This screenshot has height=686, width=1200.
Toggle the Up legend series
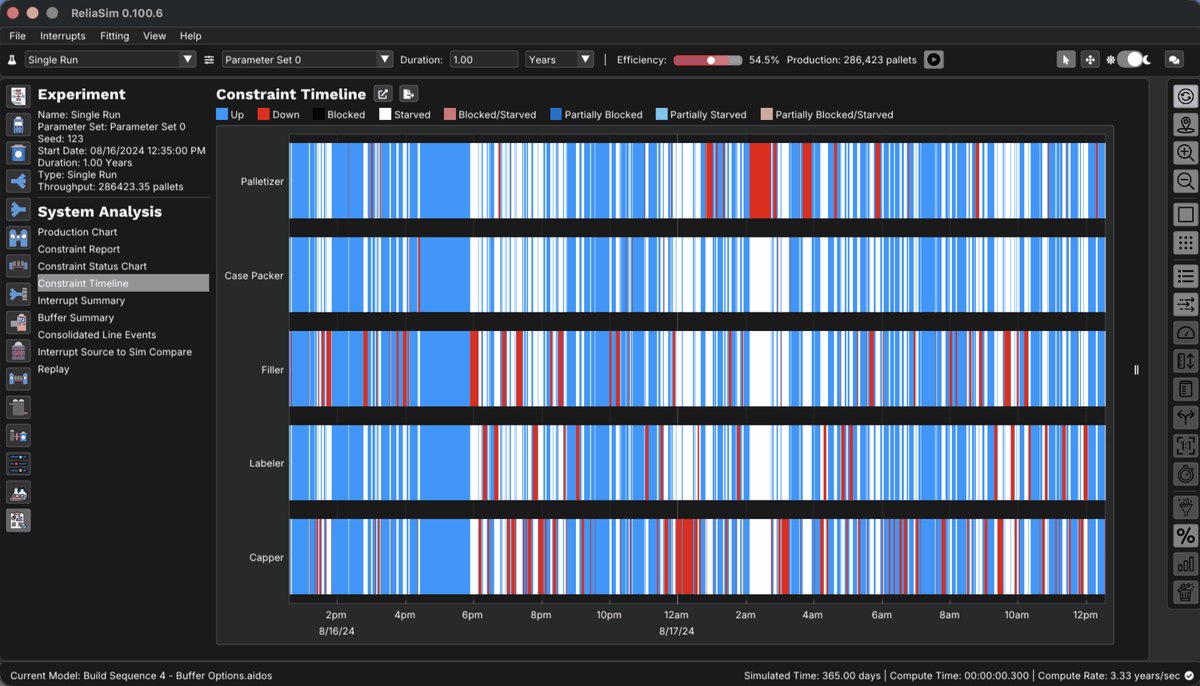tap(230, 115)
